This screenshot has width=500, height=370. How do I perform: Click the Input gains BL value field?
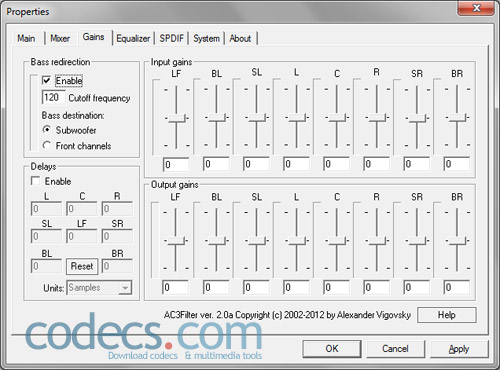pos(216,164)
